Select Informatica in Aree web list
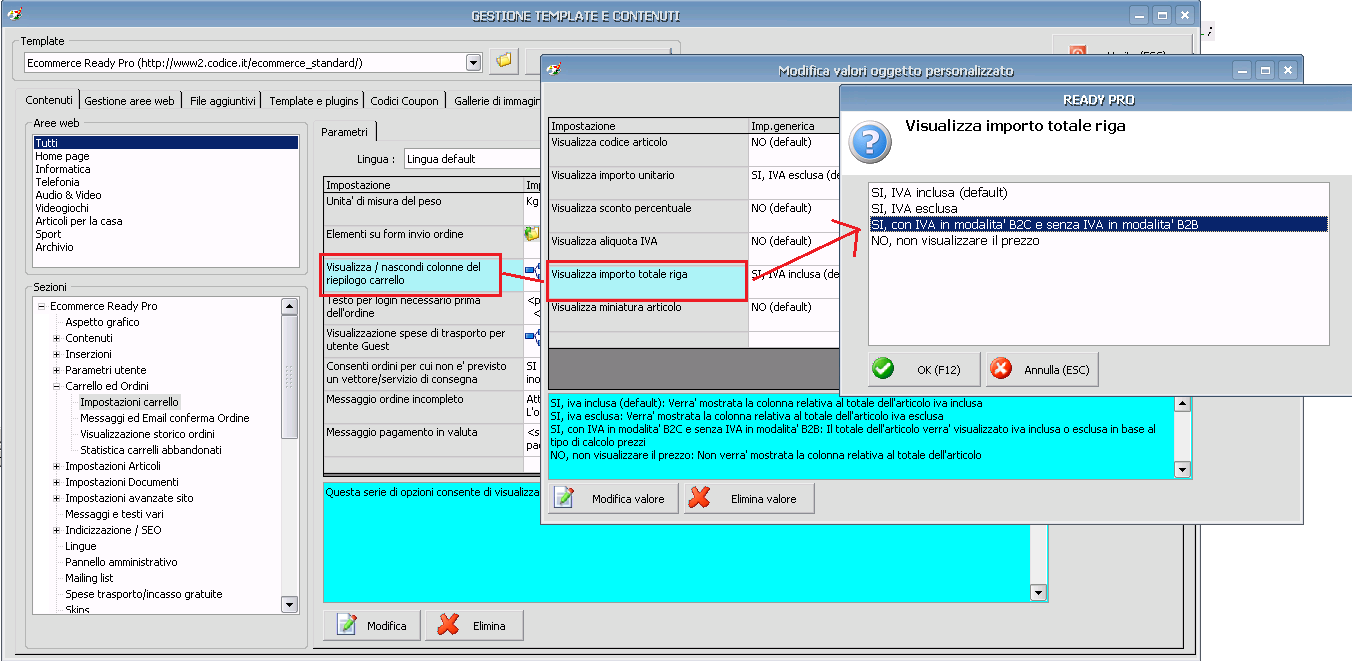 tap(166, 169)
